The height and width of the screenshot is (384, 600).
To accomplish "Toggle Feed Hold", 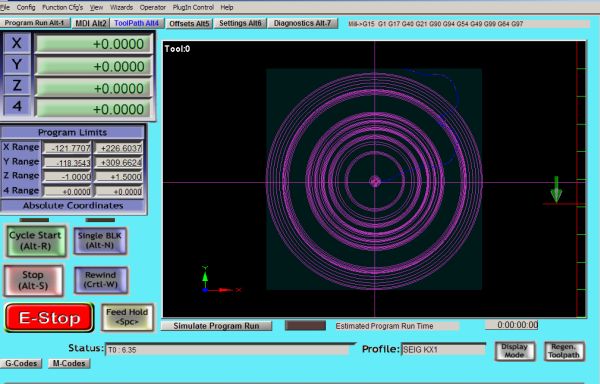I will coord(127,317).
